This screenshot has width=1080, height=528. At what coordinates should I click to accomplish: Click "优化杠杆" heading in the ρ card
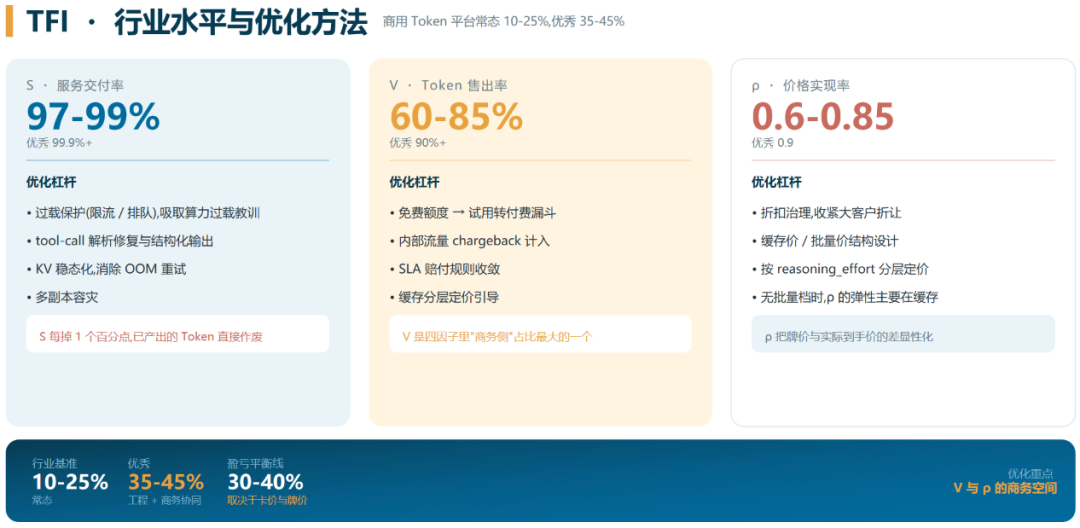[776, 182]
